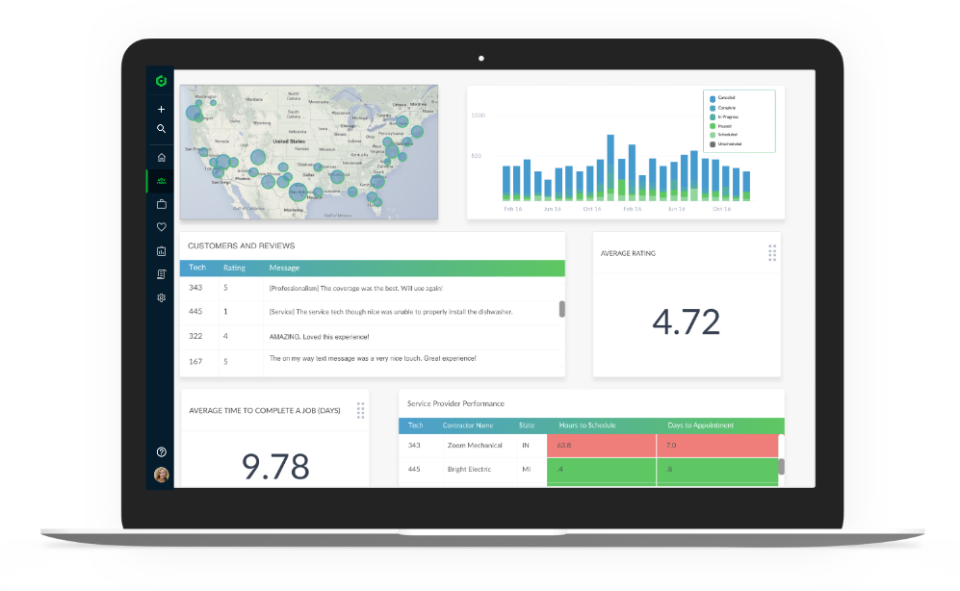Click the plus icon to create new item

pyautogui.click(x=161, y=109)
